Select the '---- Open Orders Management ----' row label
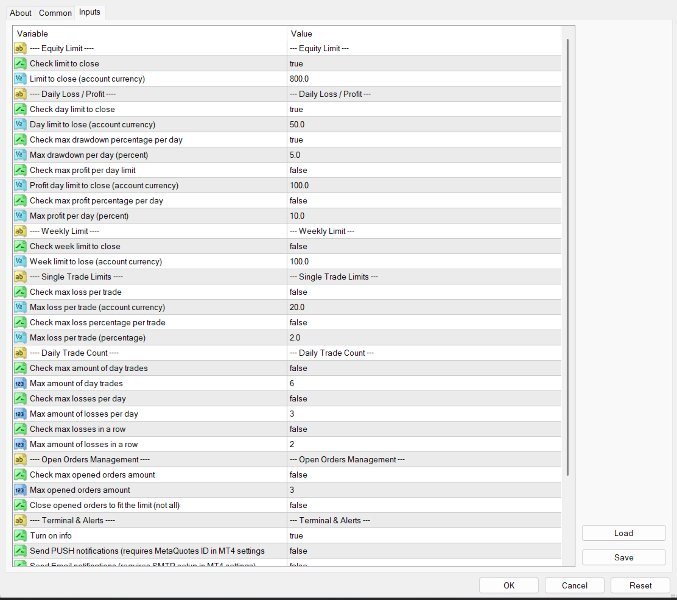This screenshot has width=677, height=600. click(x=90, y=459)
